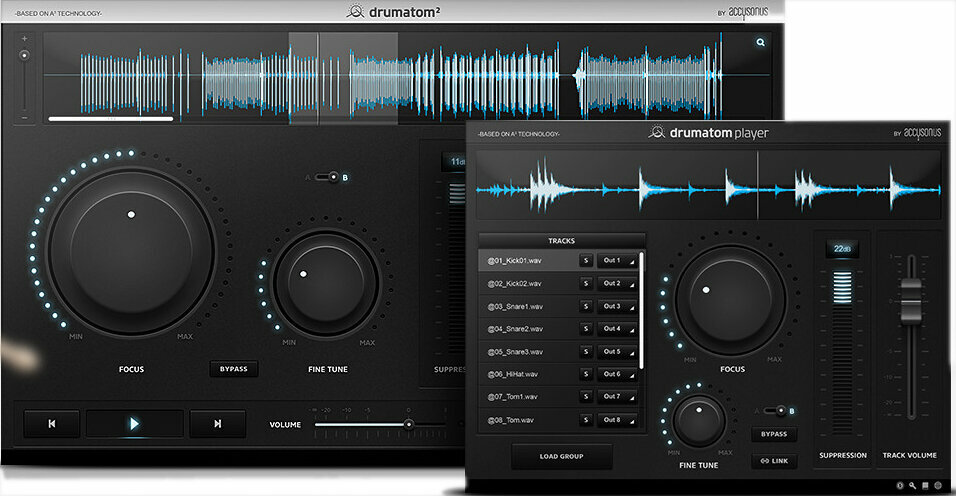The width and height of the screenshot is (956, 496).
Task: Click the TRACK VOLUME fader handle
Action: 911,300
